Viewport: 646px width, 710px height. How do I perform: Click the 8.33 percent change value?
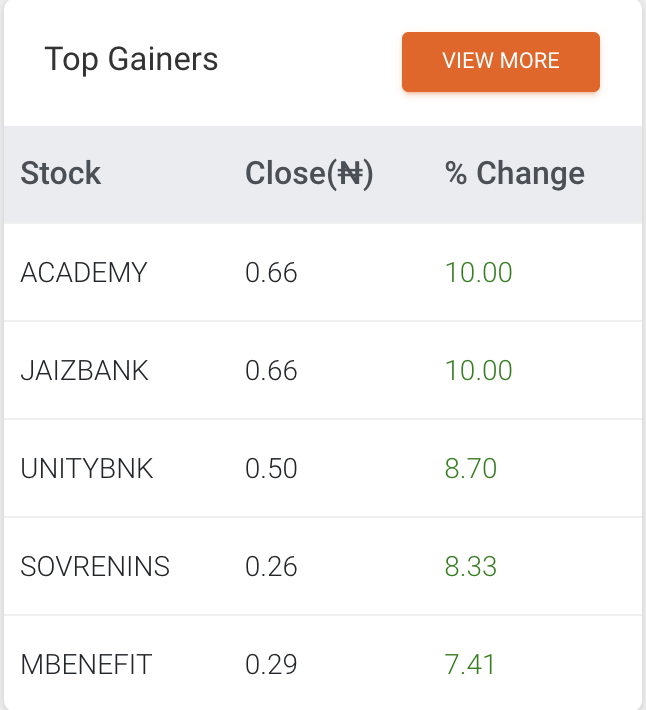pos(470,566)
